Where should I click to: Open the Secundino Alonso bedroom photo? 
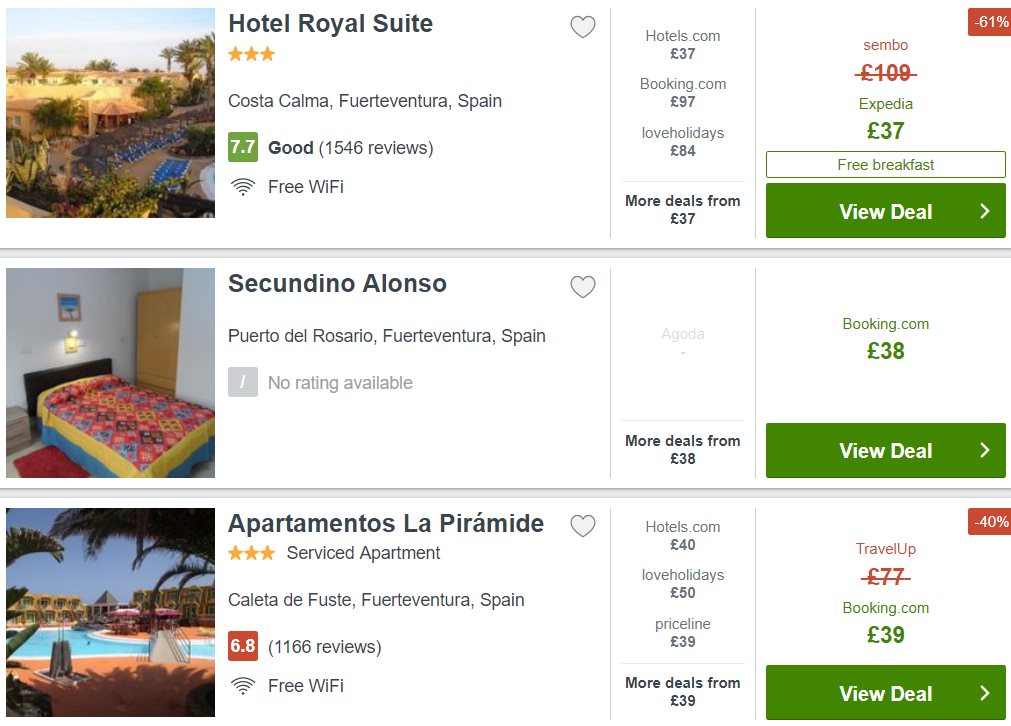(x=110, y=373)
